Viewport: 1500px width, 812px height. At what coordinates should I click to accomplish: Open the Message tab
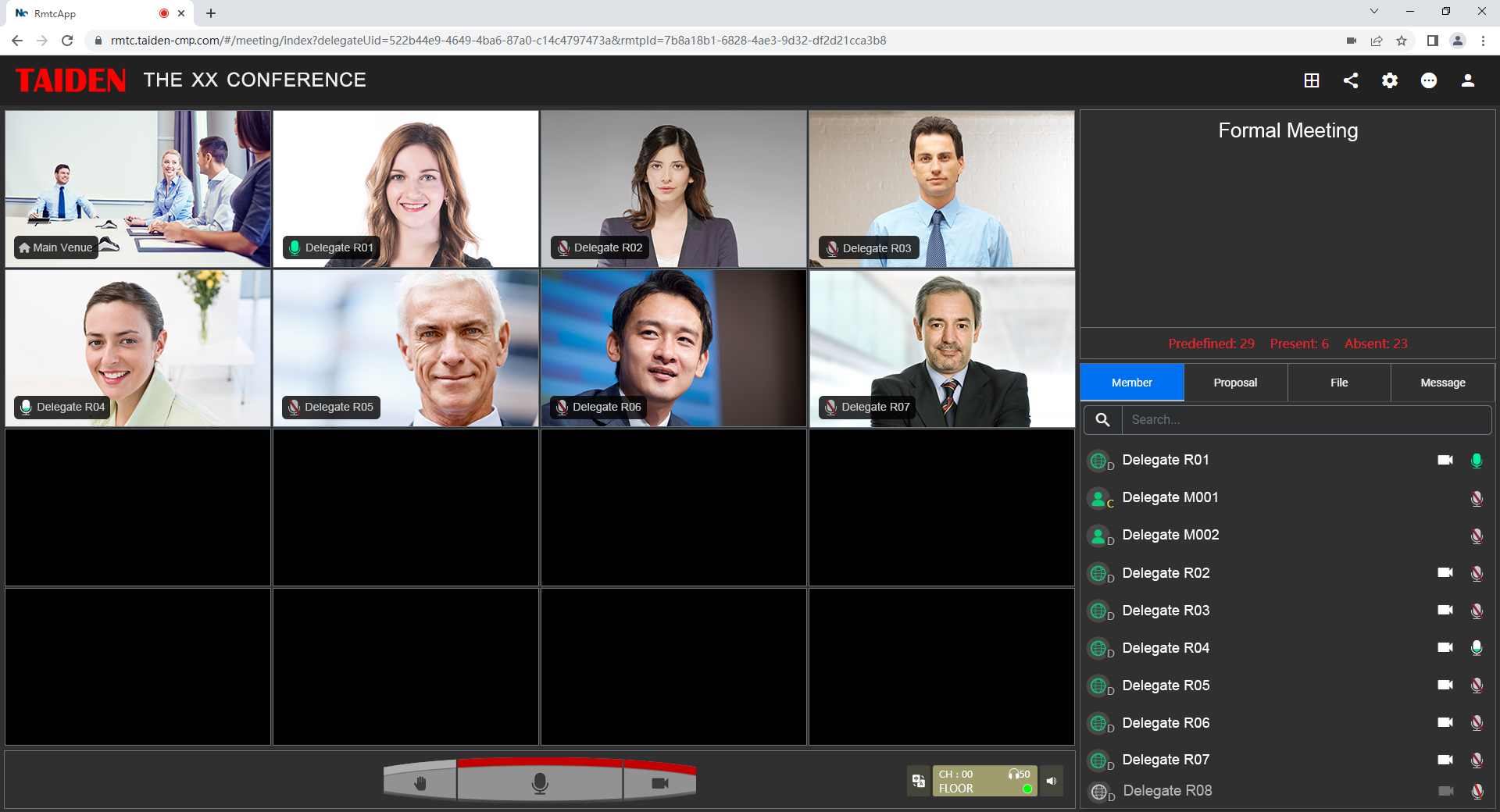[1442, 383]
